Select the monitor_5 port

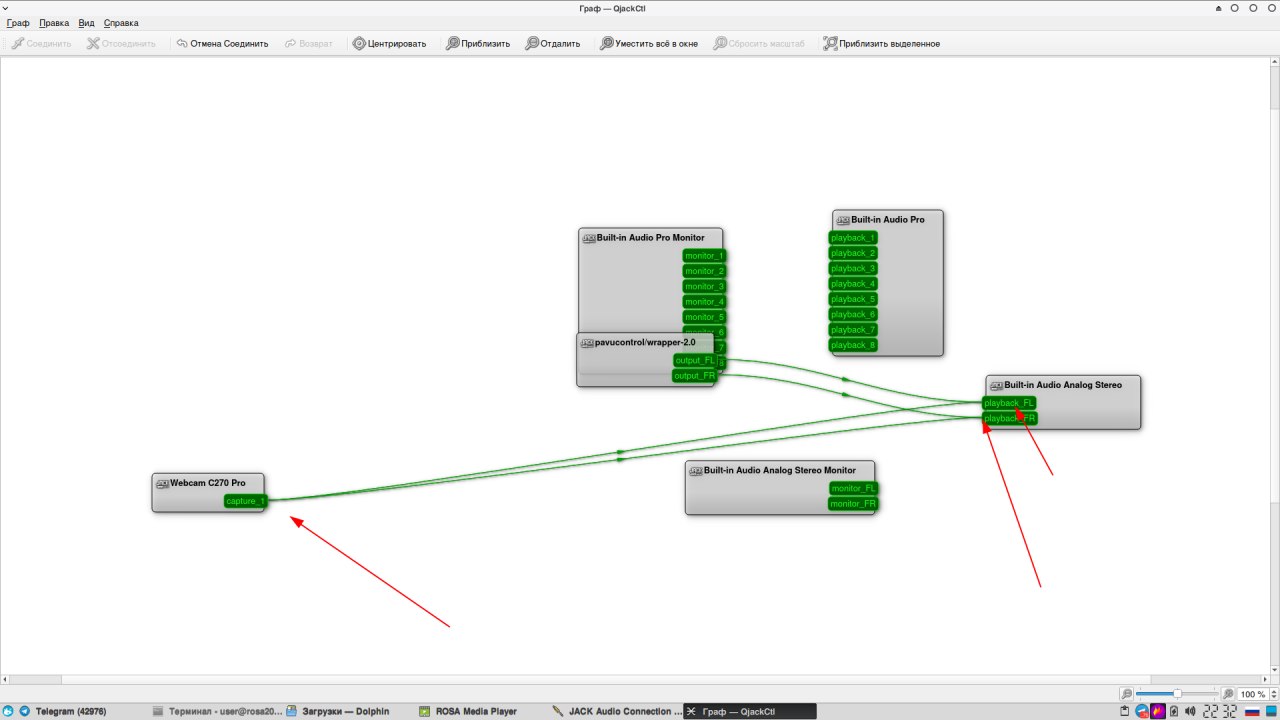(x=704, y=317)
